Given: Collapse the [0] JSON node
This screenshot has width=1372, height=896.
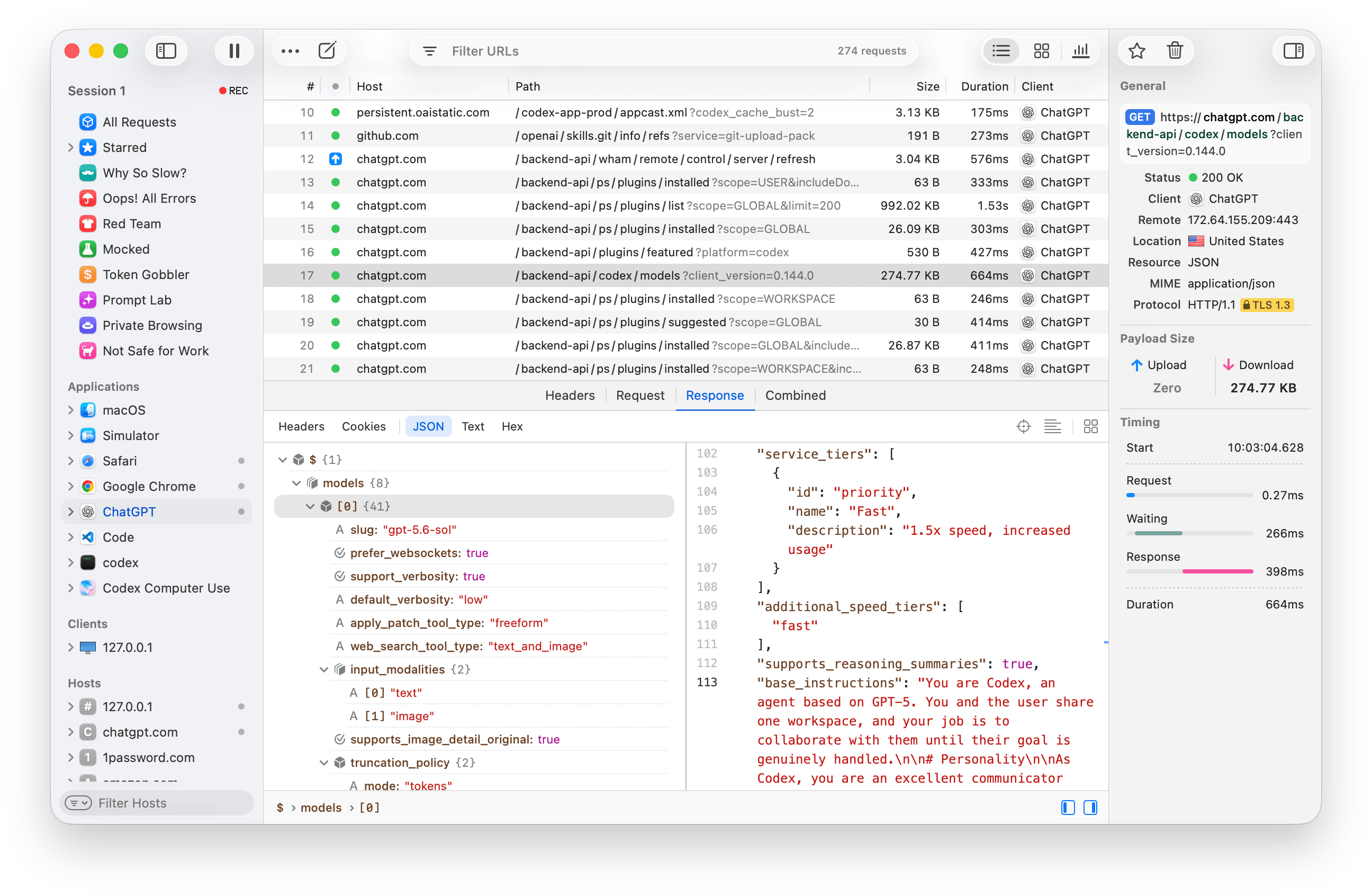Looking at the screenshot, I should [x=310, y=506].
